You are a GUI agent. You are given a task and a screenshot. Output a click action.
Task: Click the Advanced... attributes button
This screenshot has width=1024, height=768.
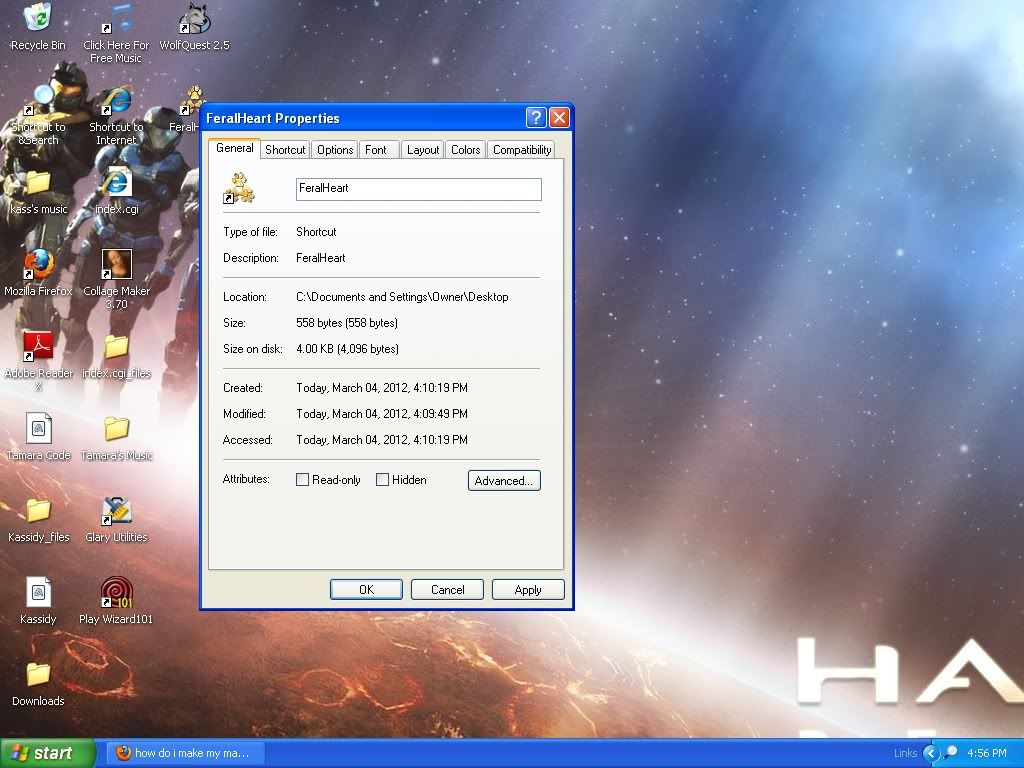click(x=504, y=481)
